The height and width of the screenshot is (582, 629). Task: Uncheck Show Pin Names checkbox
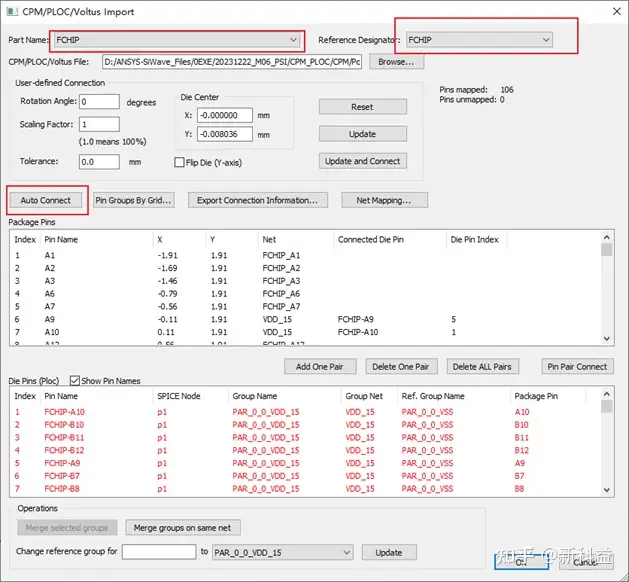point(75,380)
